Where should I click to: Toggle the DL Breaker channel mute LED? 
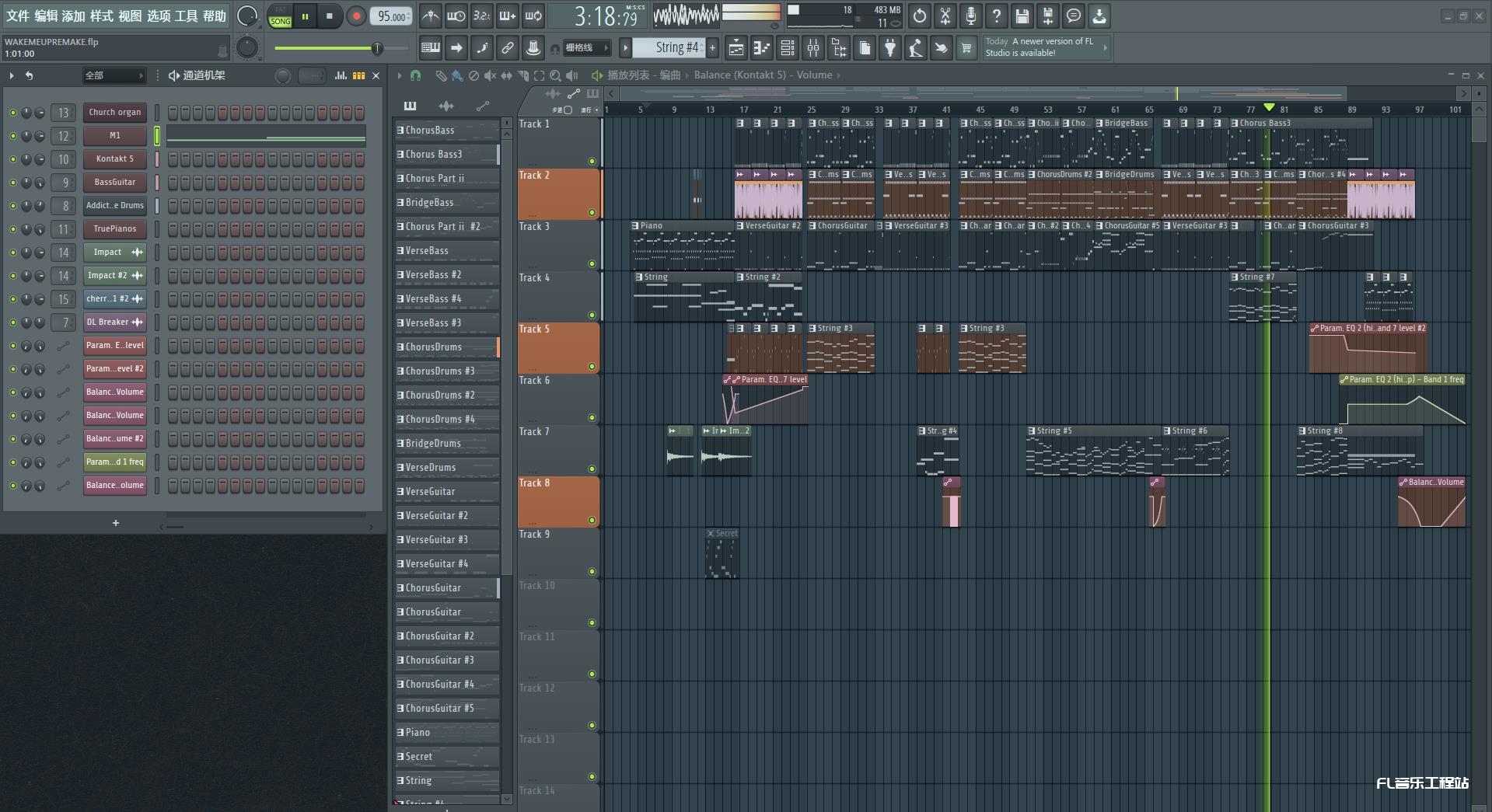tap(12, 322)
